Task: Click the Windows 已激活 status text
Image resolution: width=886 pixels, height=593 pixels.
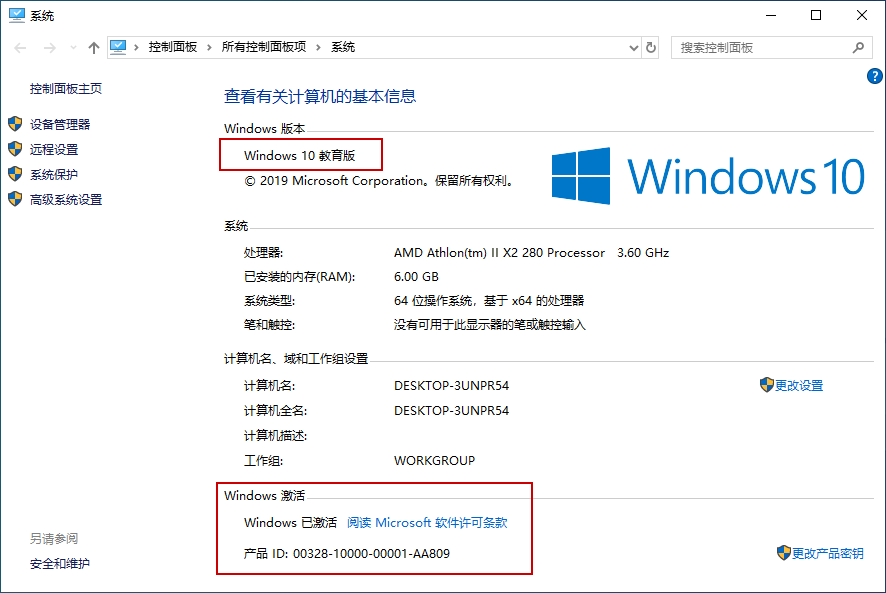Action: [290, 523]
